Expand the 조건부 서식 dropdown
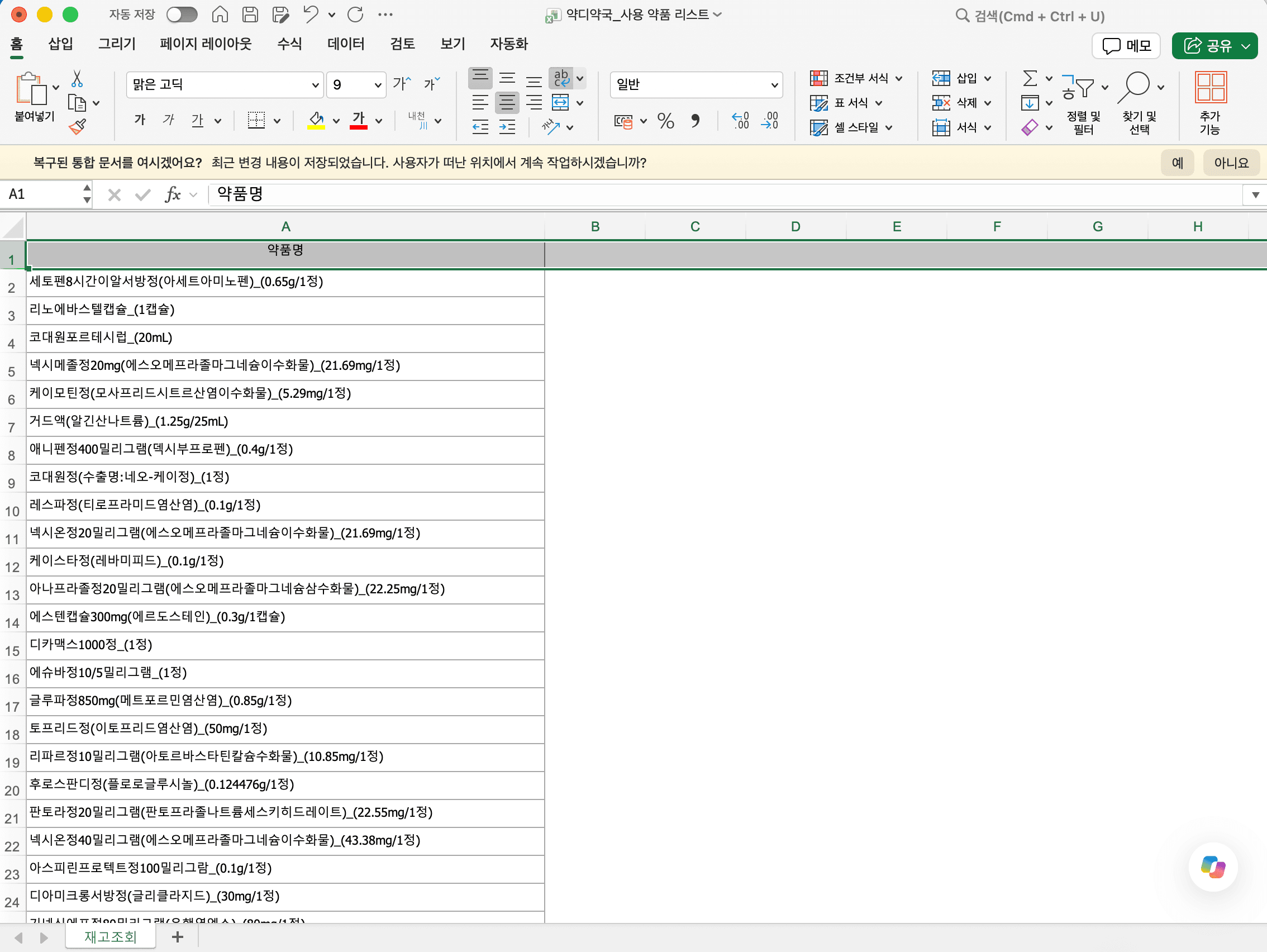1267x952 pixels. coord(899,78)
